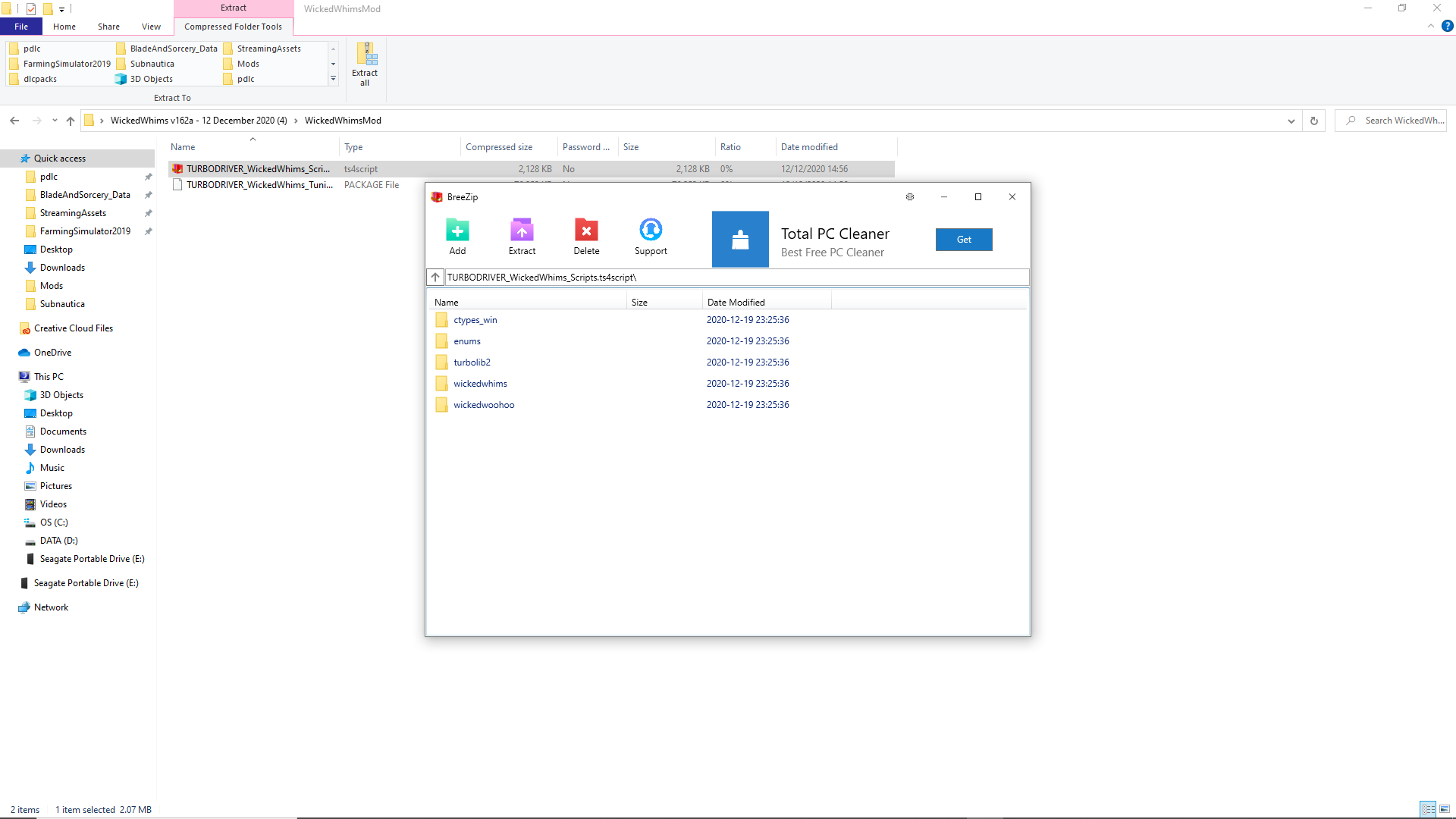Image resolution: width=1456 pixels, height=819 pixels.
Task: Click the BreeZip Add icon
Action: tap(457, 230)
